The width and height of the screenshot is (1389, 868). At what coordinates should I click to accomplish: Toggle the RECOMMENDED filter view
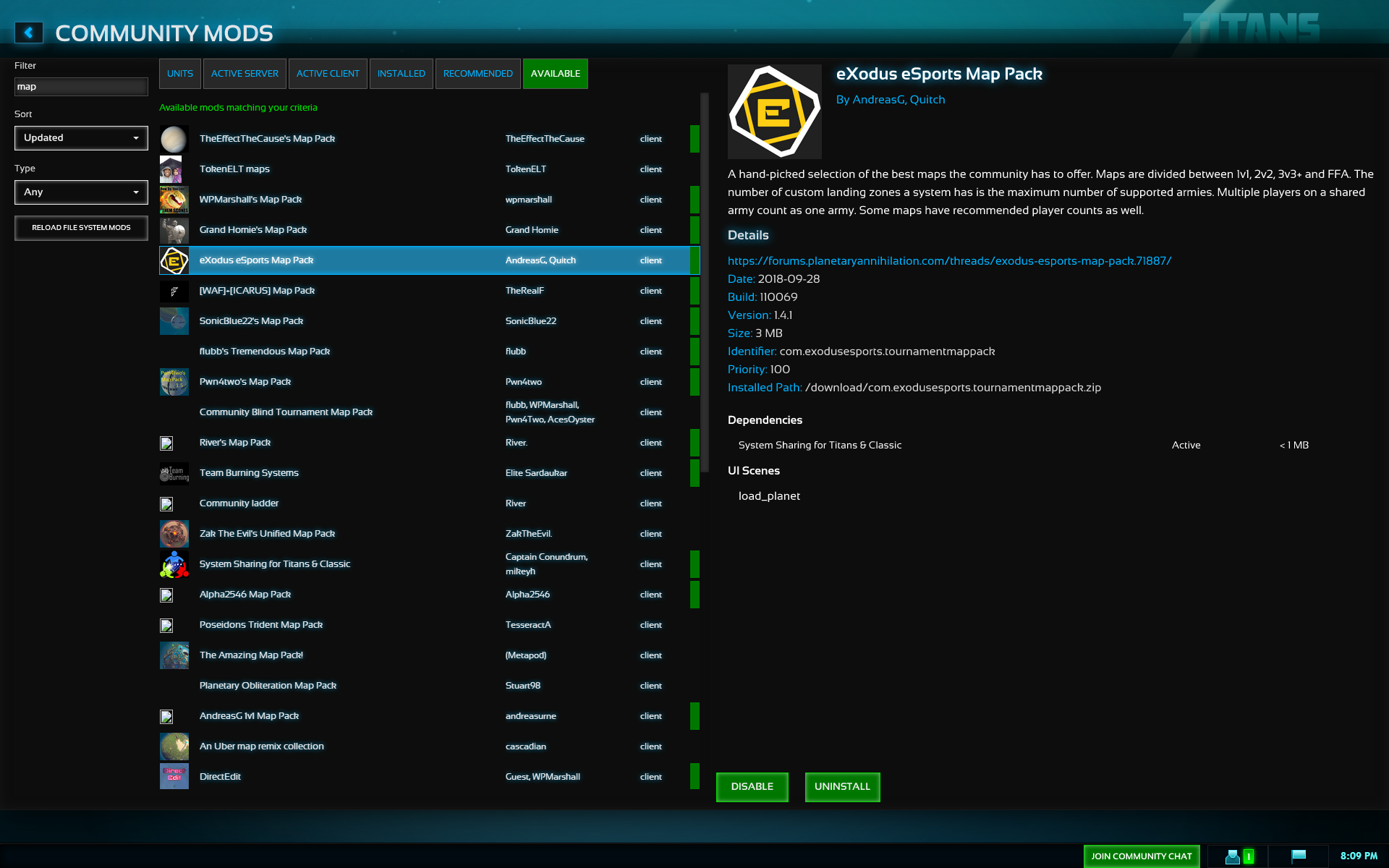(478, 73)
